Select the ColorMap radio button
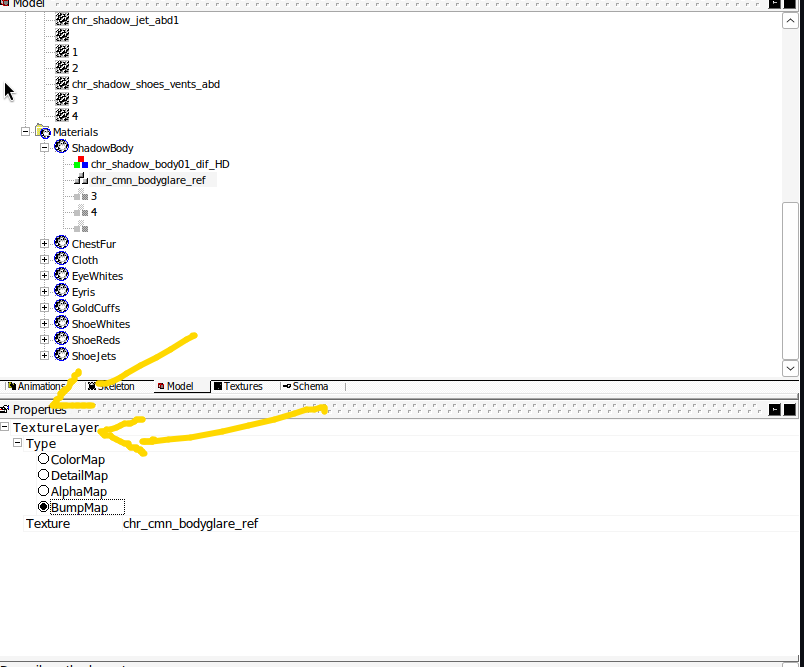Image resolution: width=804 pixels, height=667 pixels. pos(44,460)
